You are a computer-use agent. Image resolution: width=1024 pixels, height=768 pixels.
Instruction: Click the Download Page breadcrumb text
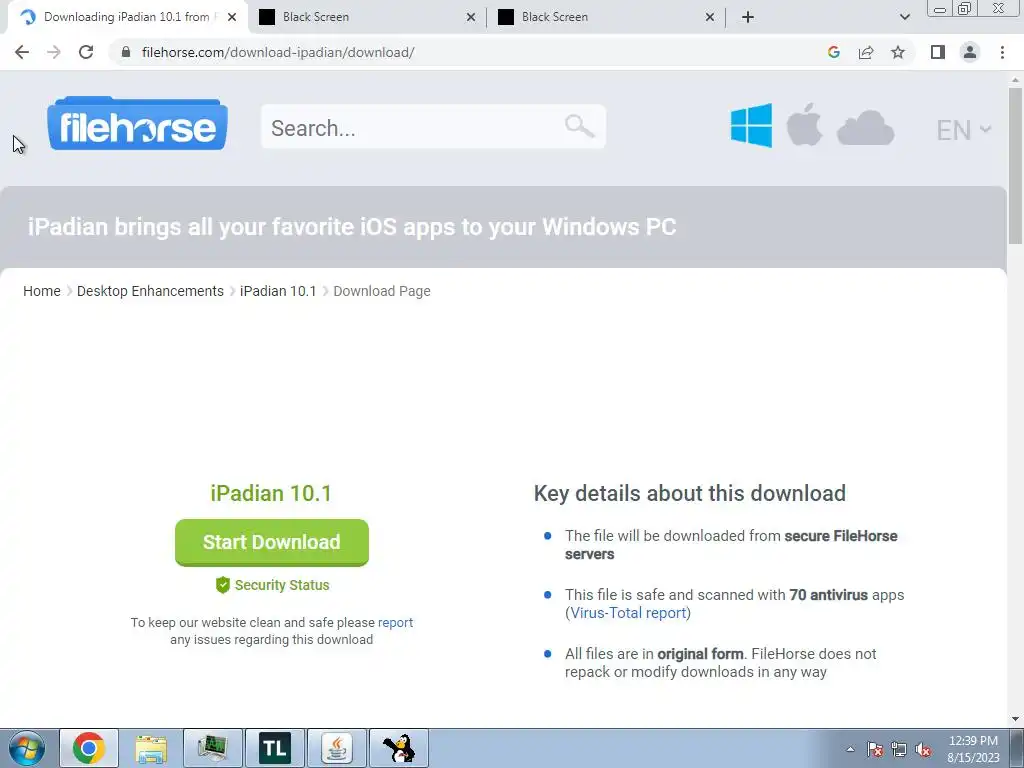[x=382, y=291]
